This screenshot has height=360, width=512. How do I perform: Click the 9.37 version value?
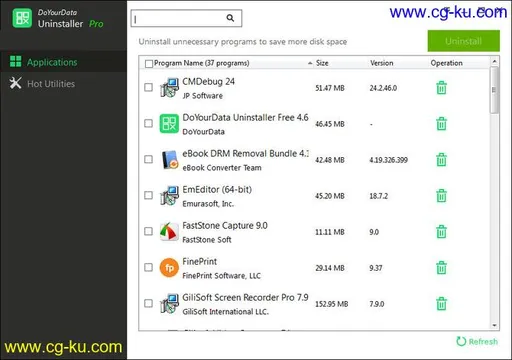tap(376, 268)
